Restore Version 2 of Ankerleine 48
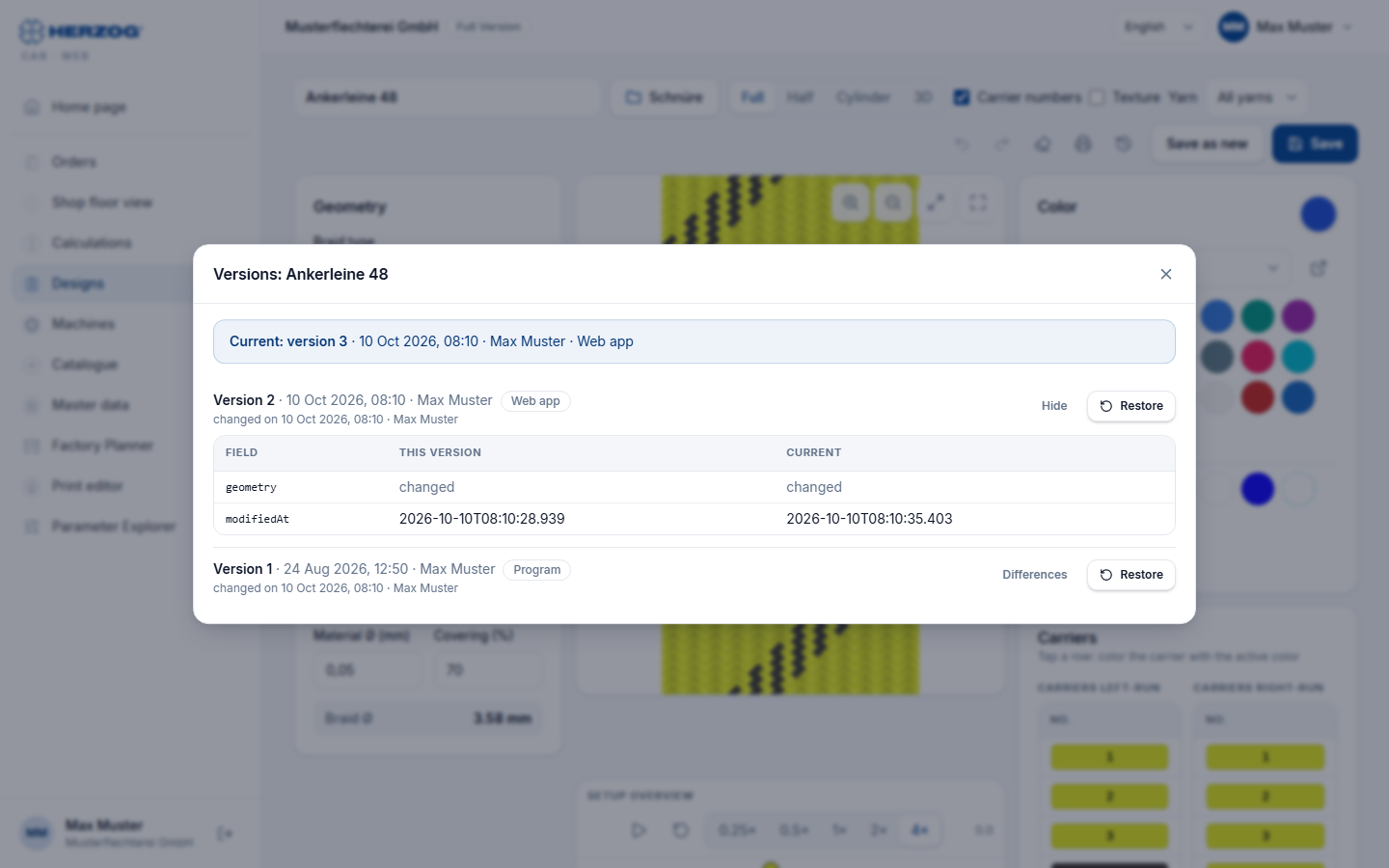Viewport: 1389px width, 868px height. pyautogui.click(x=1131, y=406)
